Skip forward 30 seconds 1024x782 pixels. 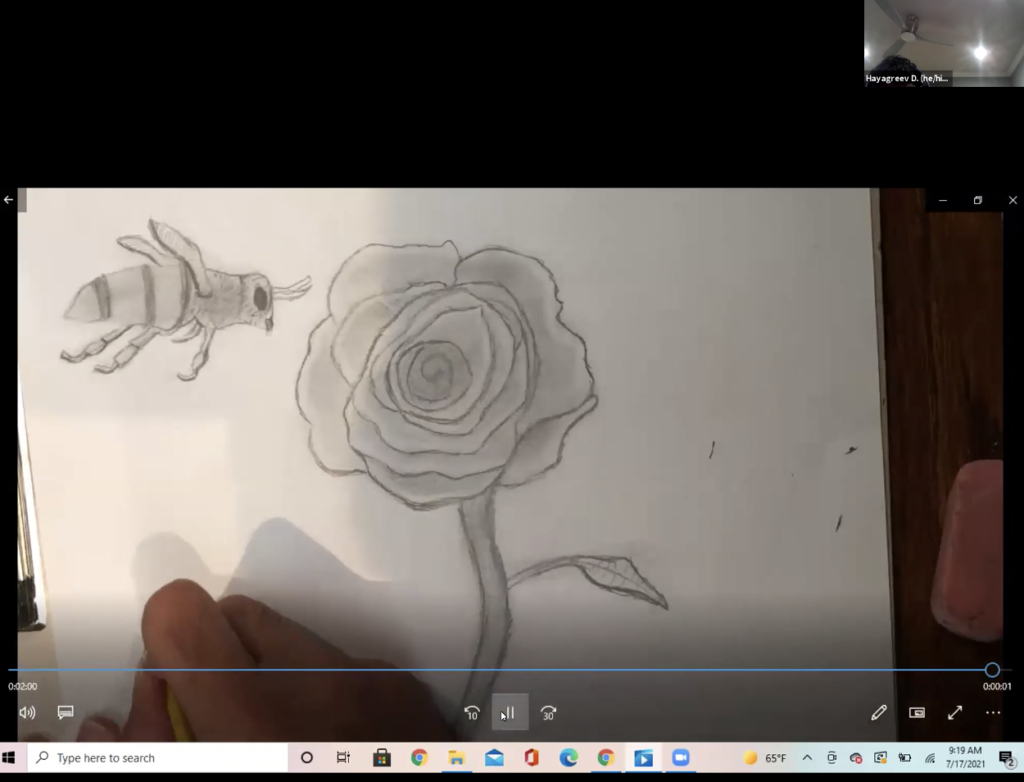[x=548, y=713]
